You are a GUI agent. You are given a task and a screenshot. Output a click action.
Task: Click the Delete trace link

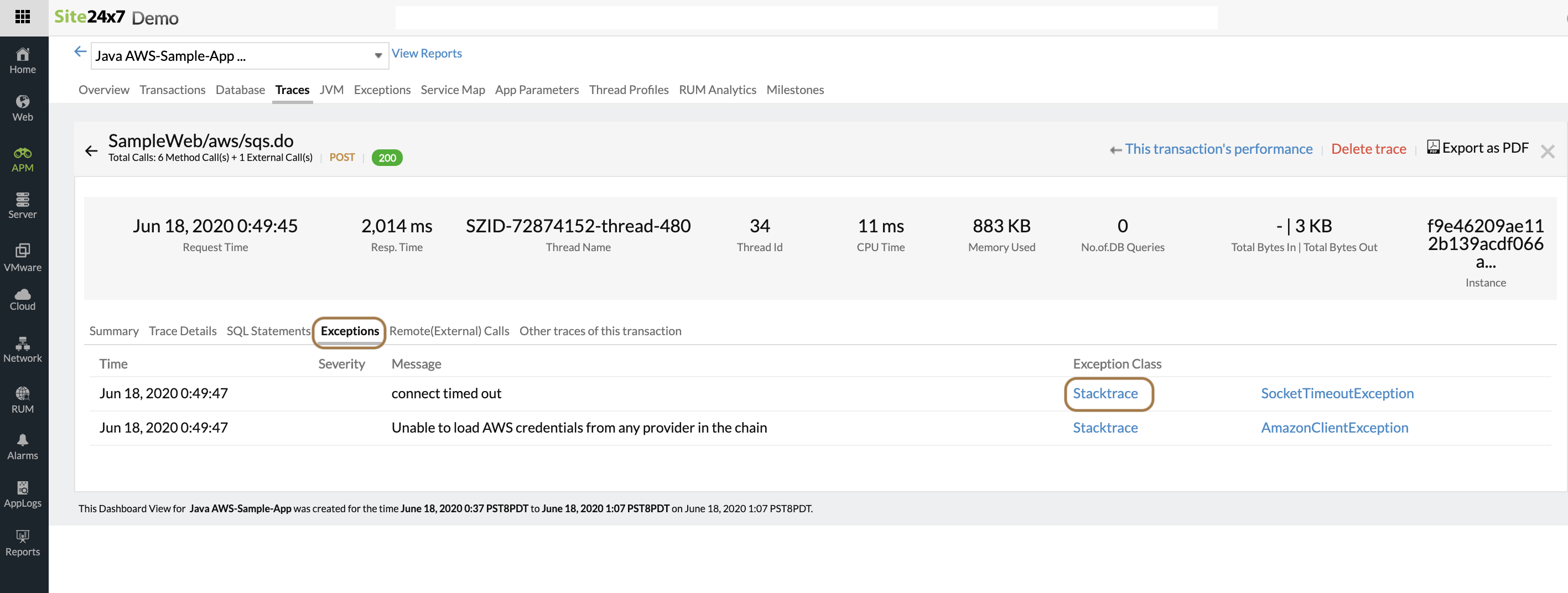[x=1368, y=149]
